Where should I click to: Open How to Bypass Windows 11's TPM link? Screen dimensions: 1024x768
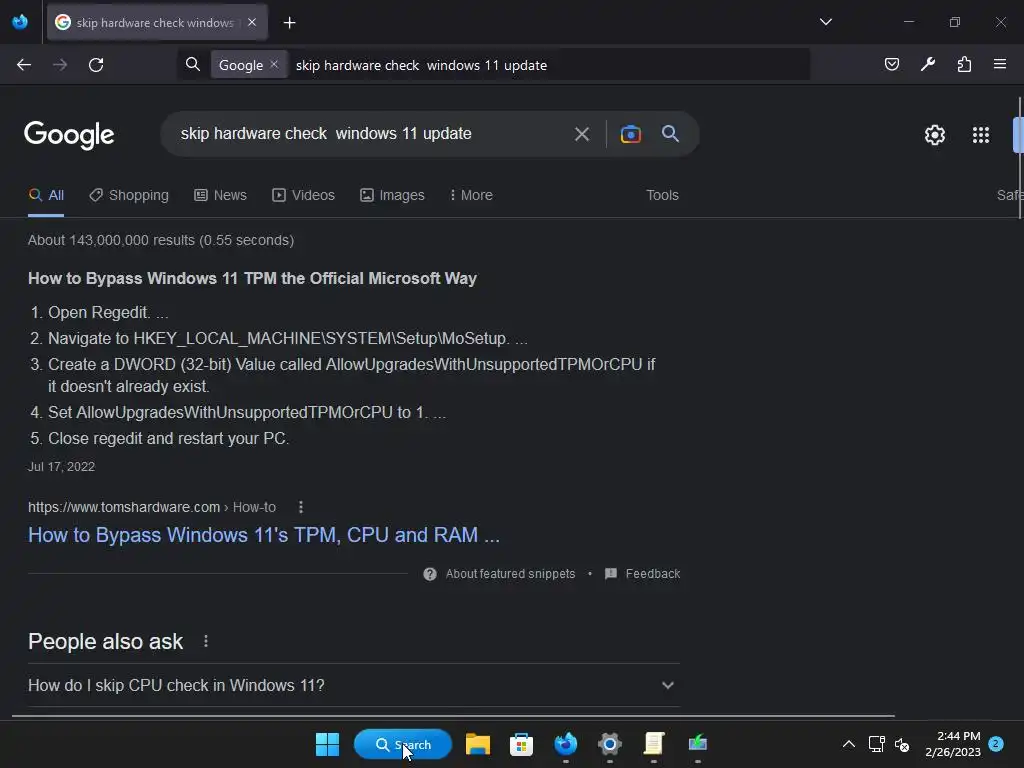(264, 535)
